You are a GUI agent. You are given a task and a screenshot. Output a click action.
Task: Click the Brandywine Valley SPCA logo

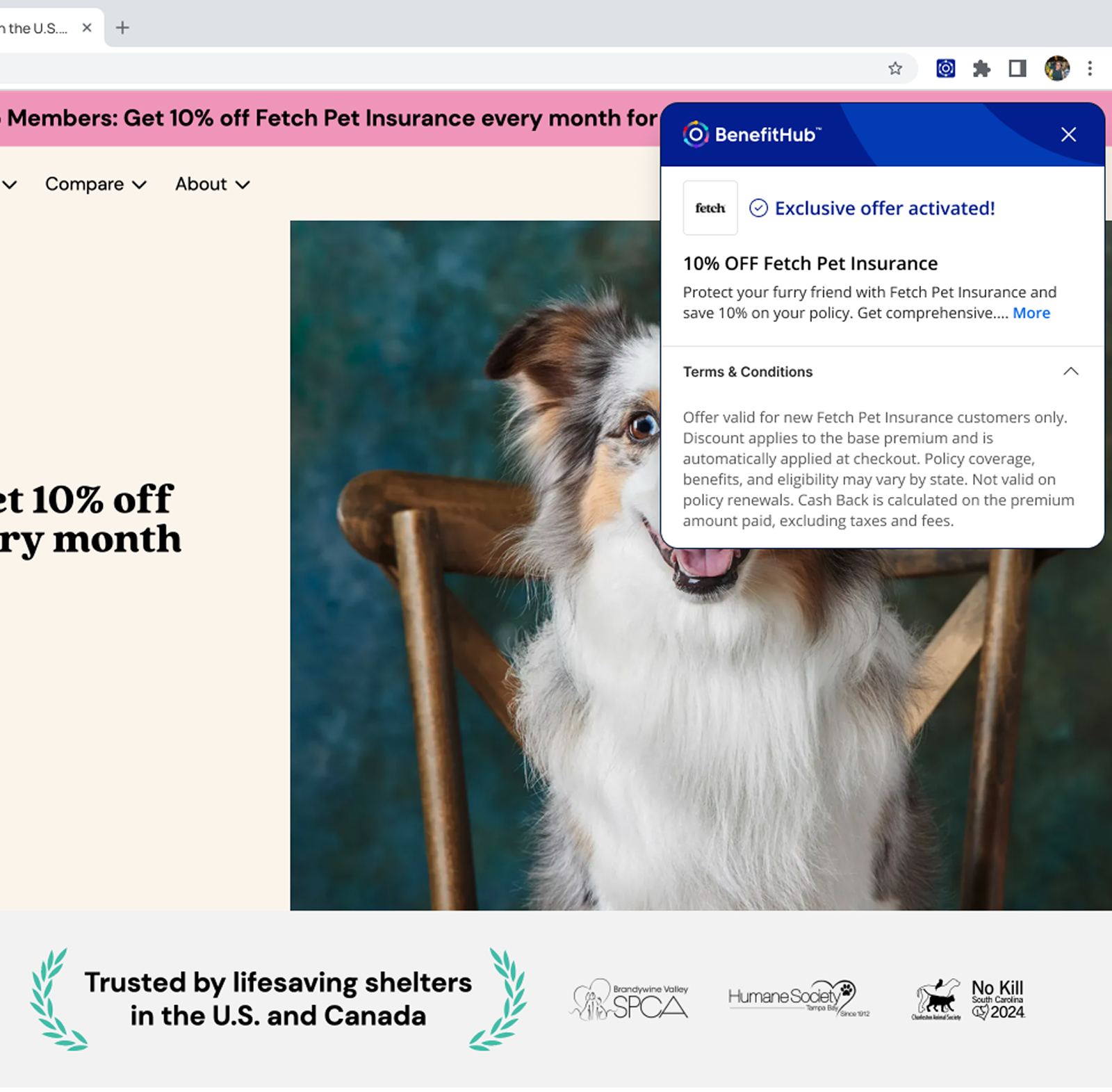[630, 1000]
